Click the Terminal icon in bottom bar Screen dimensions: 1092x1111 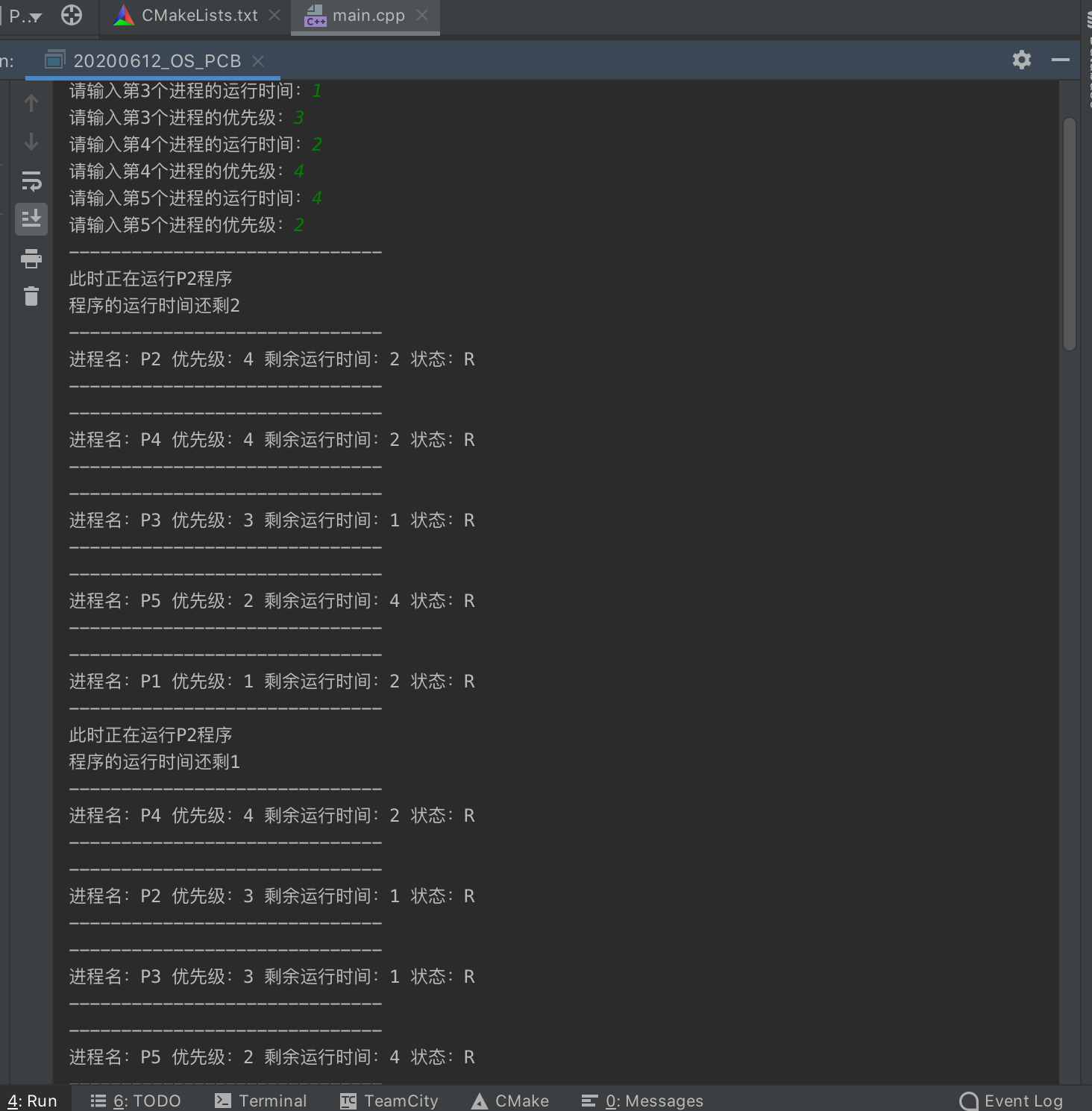point(222,1101)
